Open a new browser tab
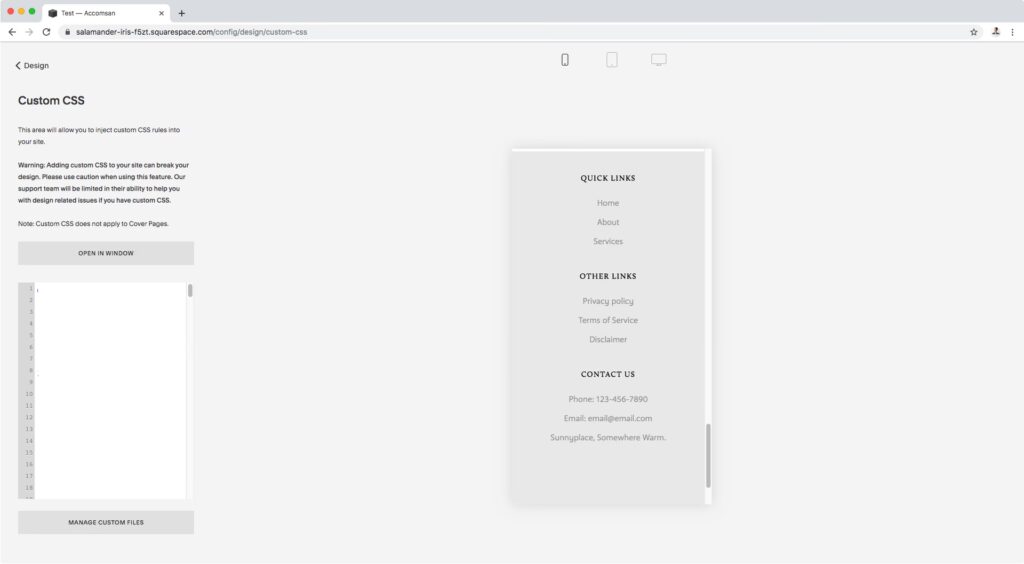 tap(181, 13)
